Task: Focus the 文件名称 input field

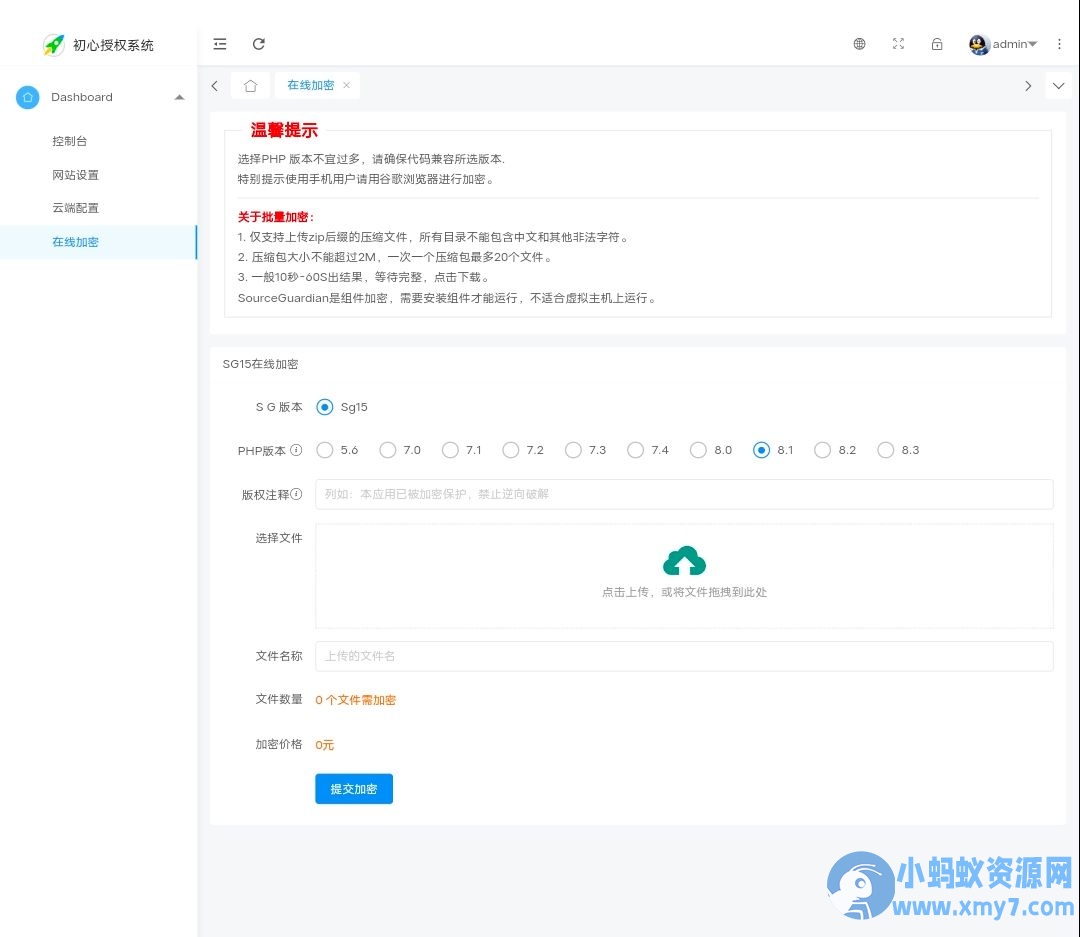Action: pyautogui.click(x=684, y=656)
